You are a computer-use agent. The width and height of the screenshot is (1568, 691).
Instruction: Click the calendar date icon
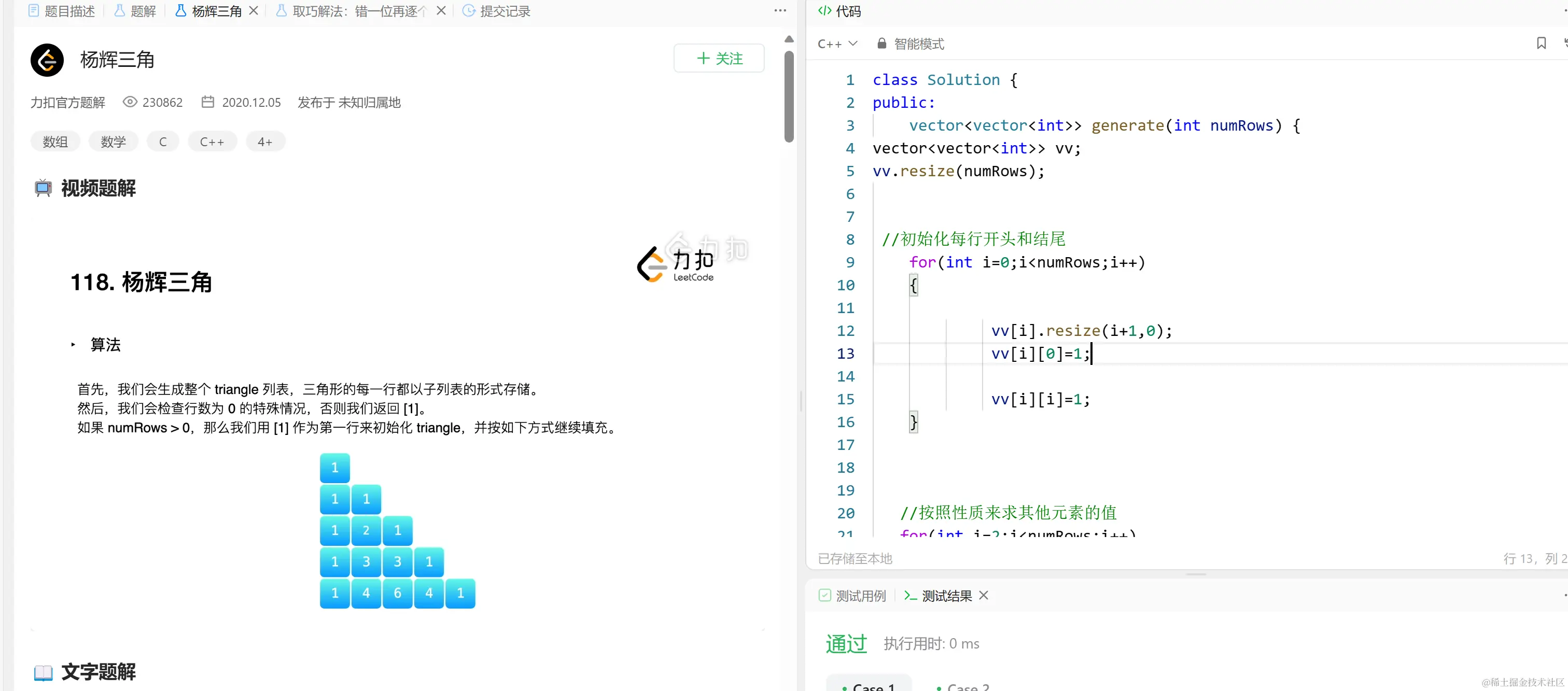pyautogui.click(x=207, y=102)
